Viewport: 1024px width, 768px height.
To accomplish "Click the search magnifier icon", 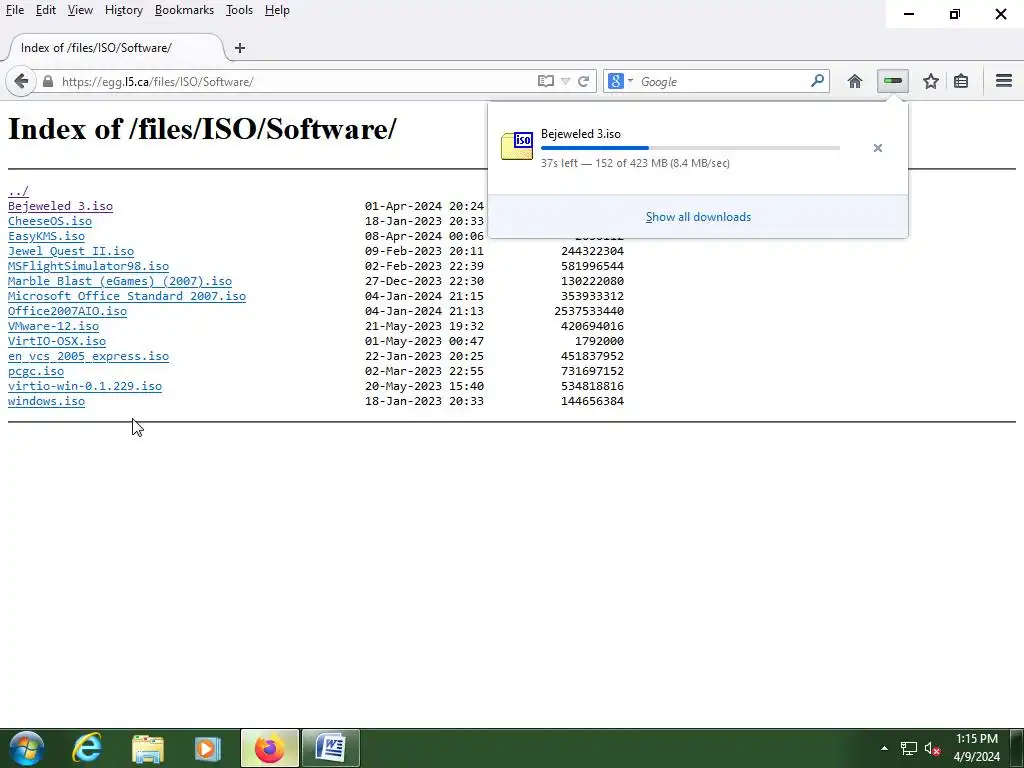I will tap(817, 81).
